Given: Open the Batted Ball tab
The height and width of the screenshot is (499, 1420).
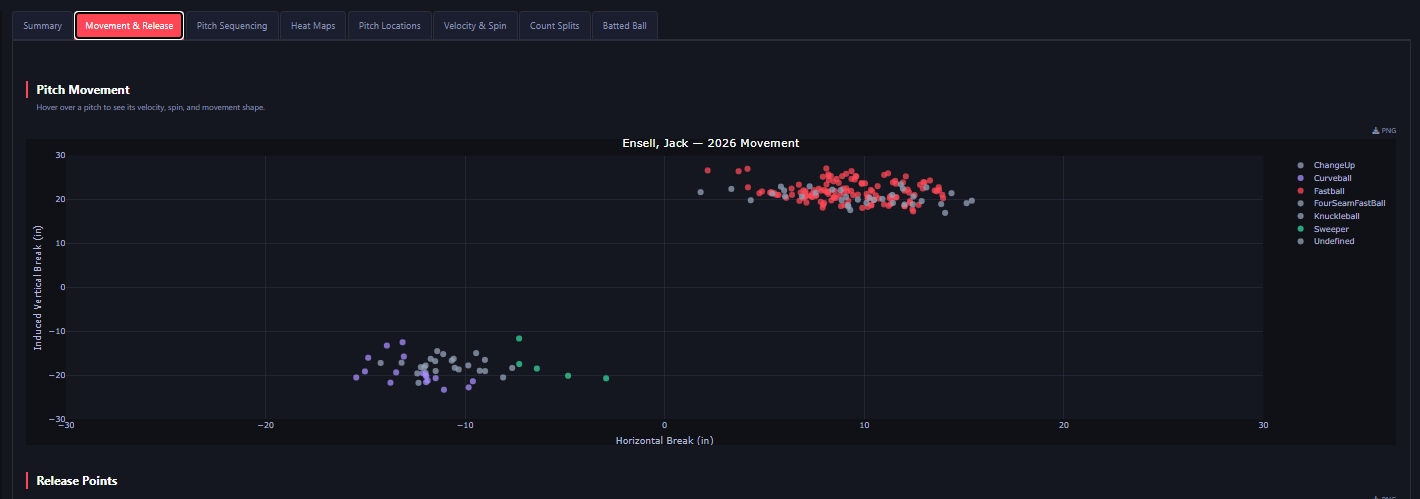Looking at the screenshot, I should 625,26.
